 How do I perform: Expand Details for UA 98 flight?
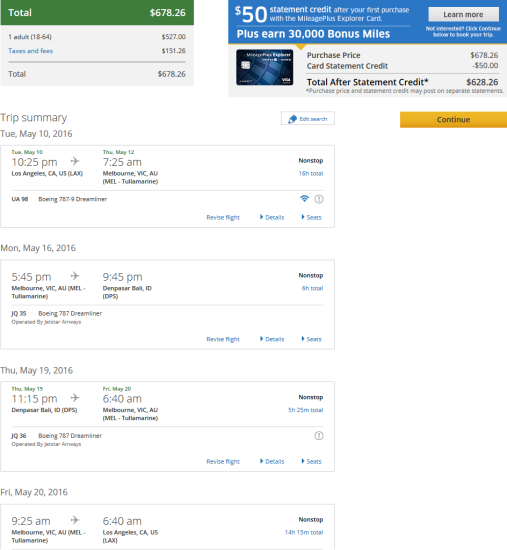pos(272,217)
